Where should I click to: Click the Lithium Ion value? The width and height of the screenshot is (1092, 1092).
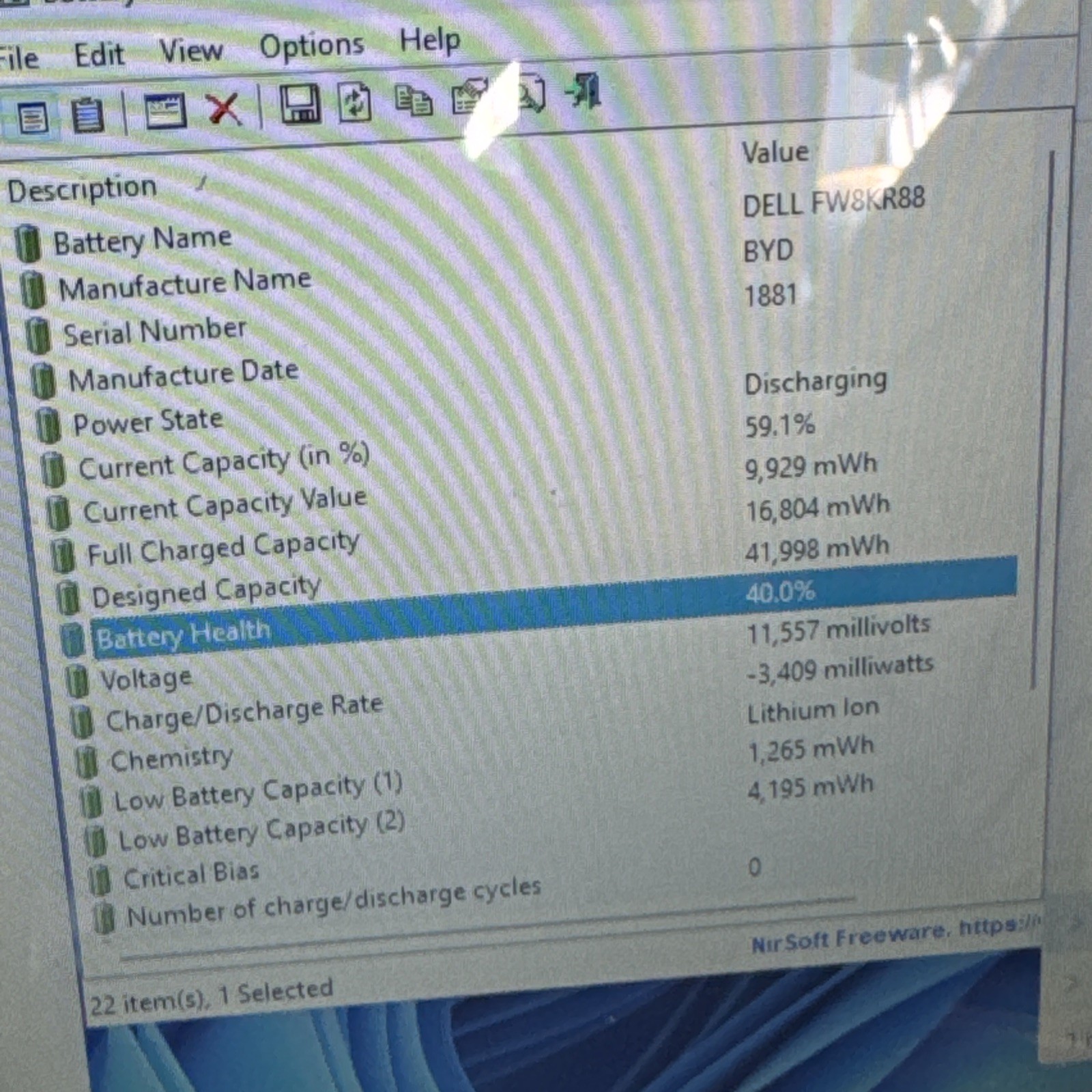tap(814, 710)
